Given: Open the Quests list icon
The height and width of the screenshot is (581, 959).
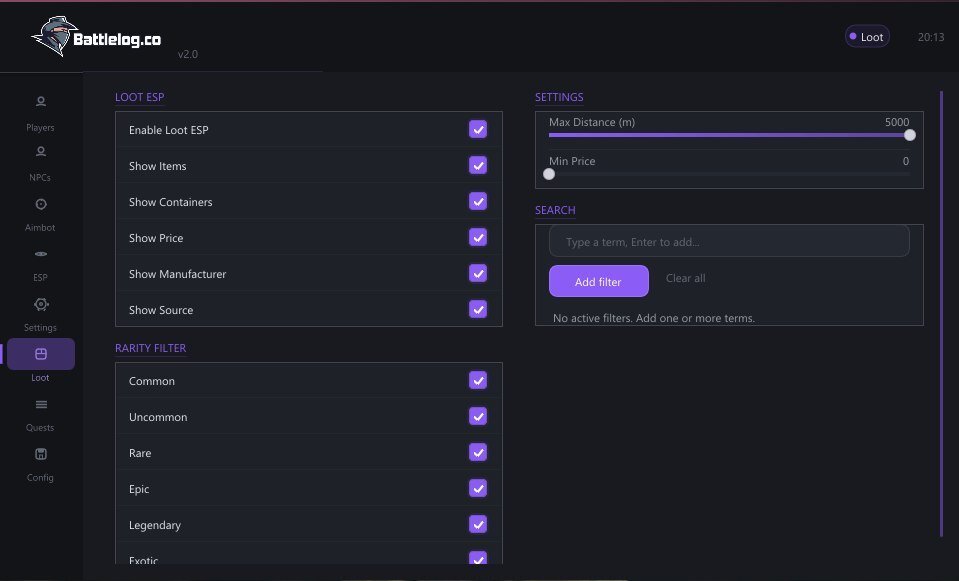Looking at the screenshot, I should coord(41,404).
